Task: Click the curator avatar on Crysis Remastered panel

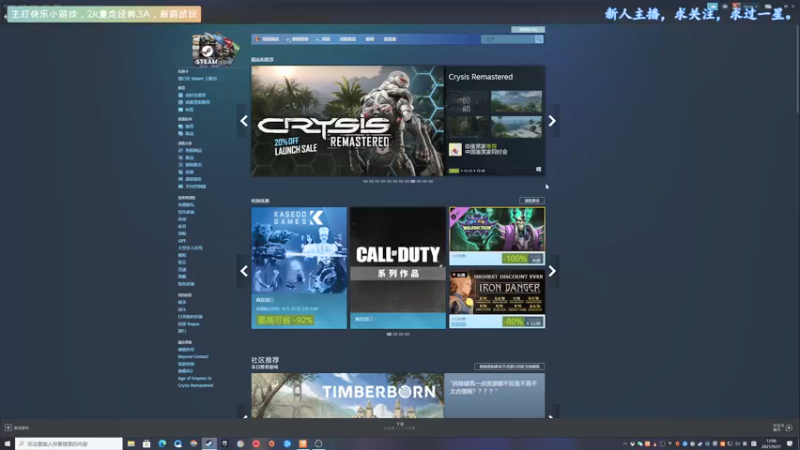Action: click(x=455, y=149)
